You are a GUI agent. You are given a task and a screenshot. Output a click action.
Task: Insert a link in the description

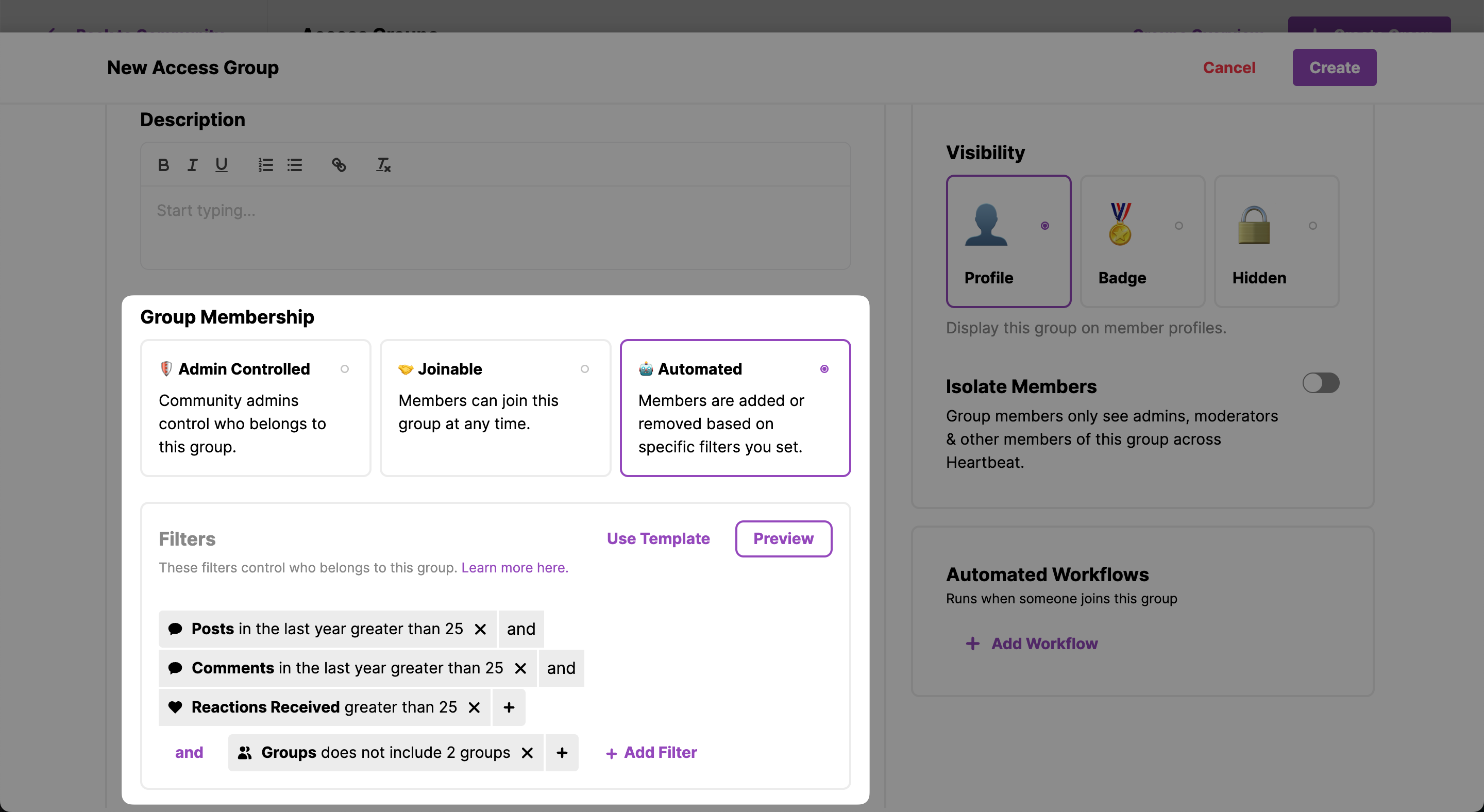tap(339, 165)
